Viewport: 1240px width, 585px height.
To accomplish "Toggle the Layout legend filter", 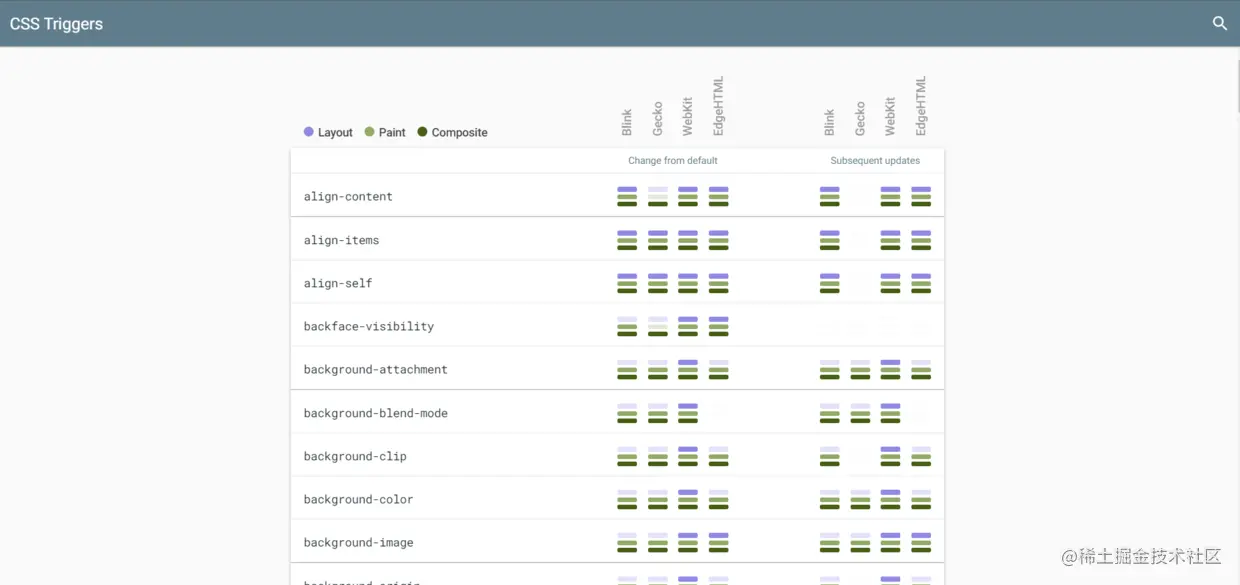I will coord(327,131).
